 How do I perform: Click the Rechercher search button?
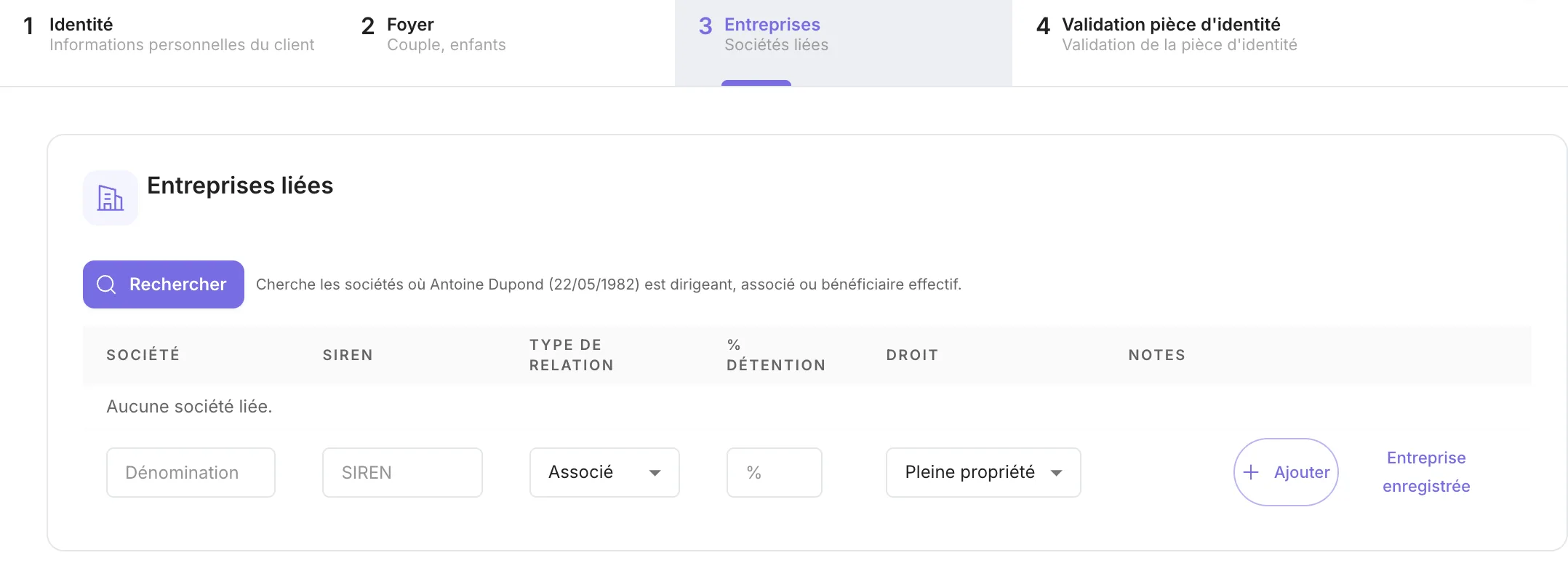click(x=164, y=284)
